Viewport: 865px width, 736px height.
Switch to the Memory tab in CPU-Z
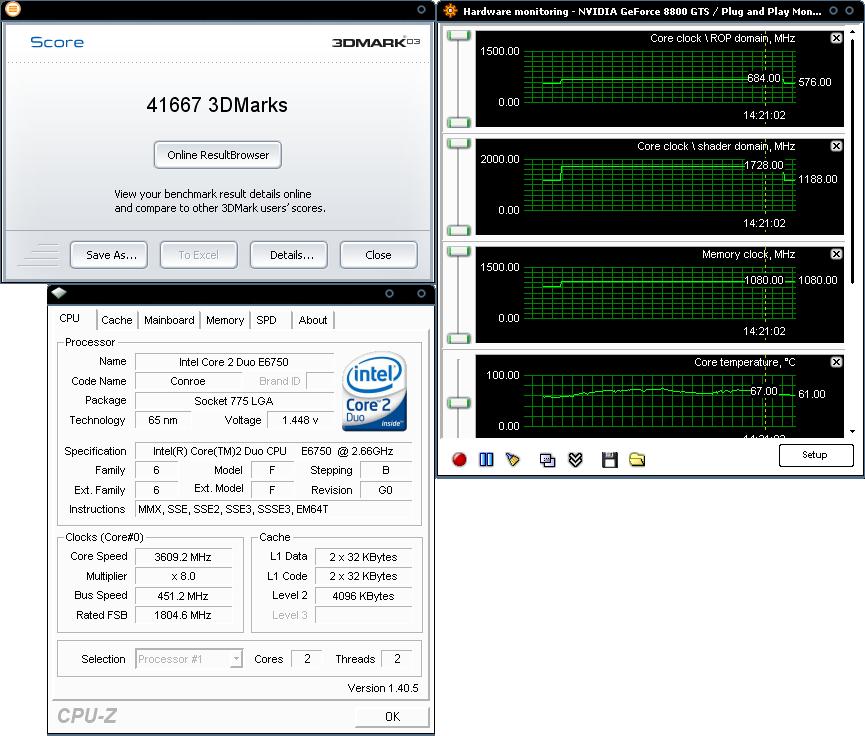coord(225,320)
